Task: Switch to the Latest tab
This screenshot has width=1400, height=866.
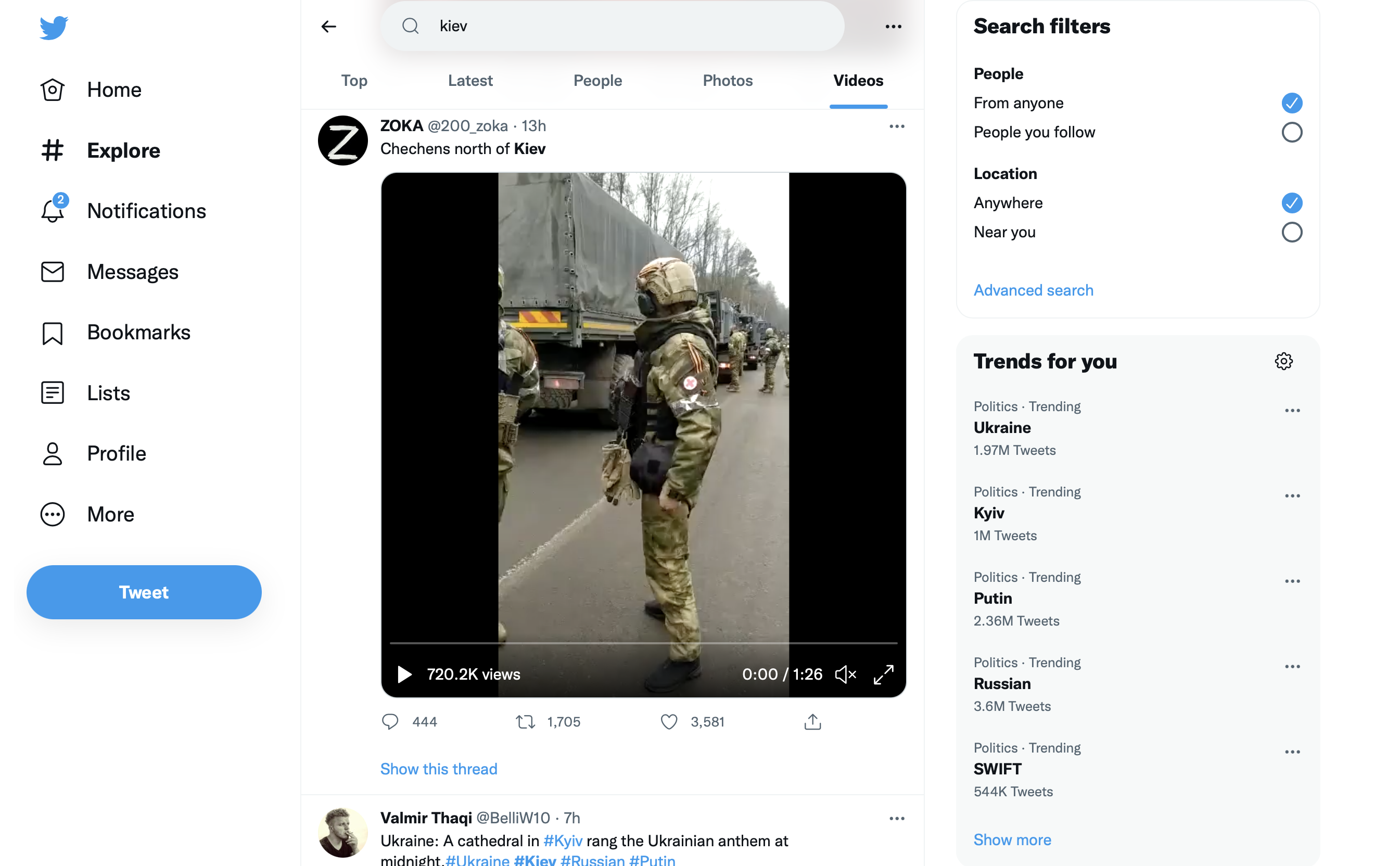Action: click(x=470, y=81)
